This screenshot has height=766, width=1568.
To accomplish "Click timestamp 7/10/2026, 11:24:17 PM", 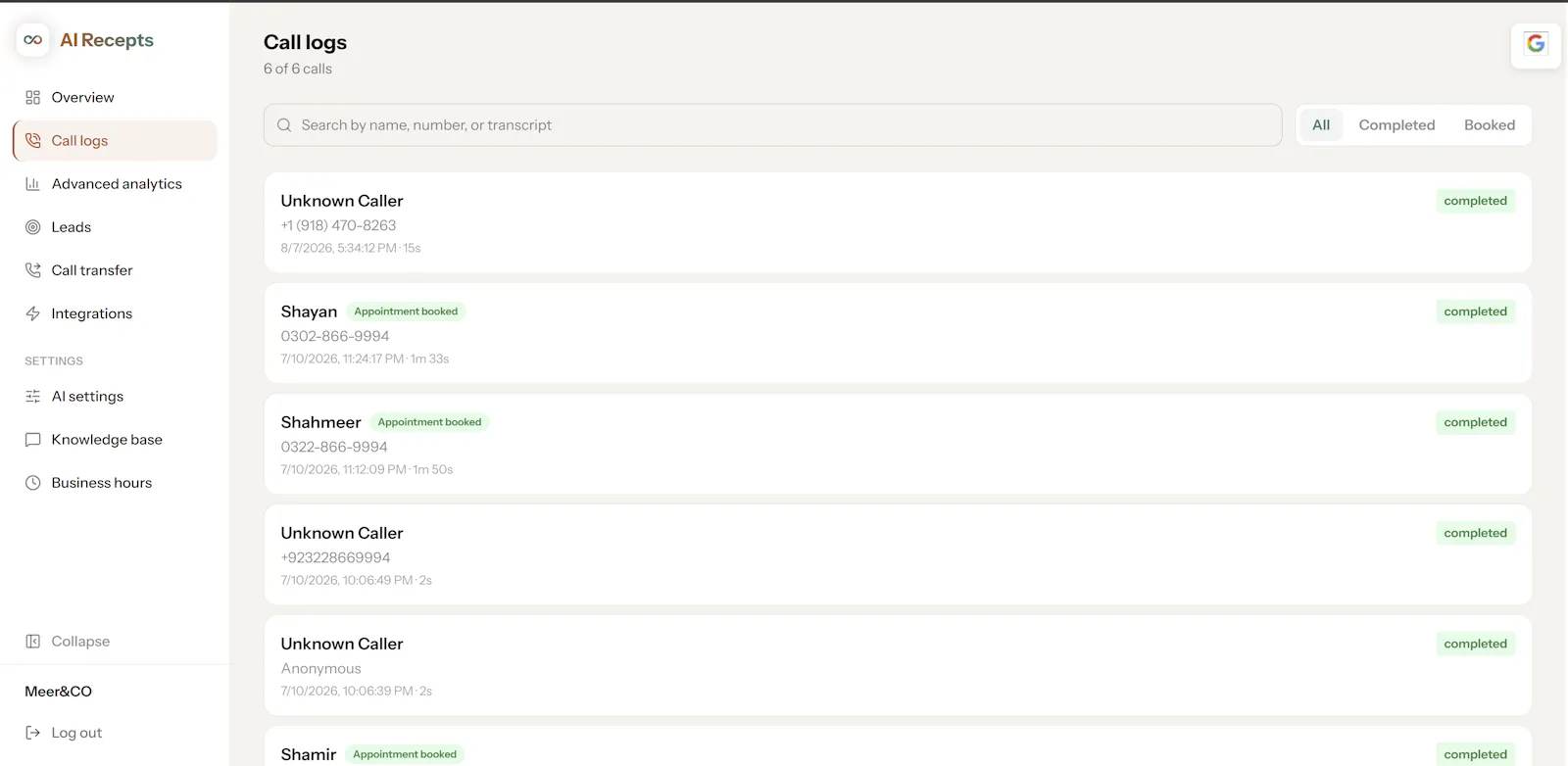I will pos(342,359).
